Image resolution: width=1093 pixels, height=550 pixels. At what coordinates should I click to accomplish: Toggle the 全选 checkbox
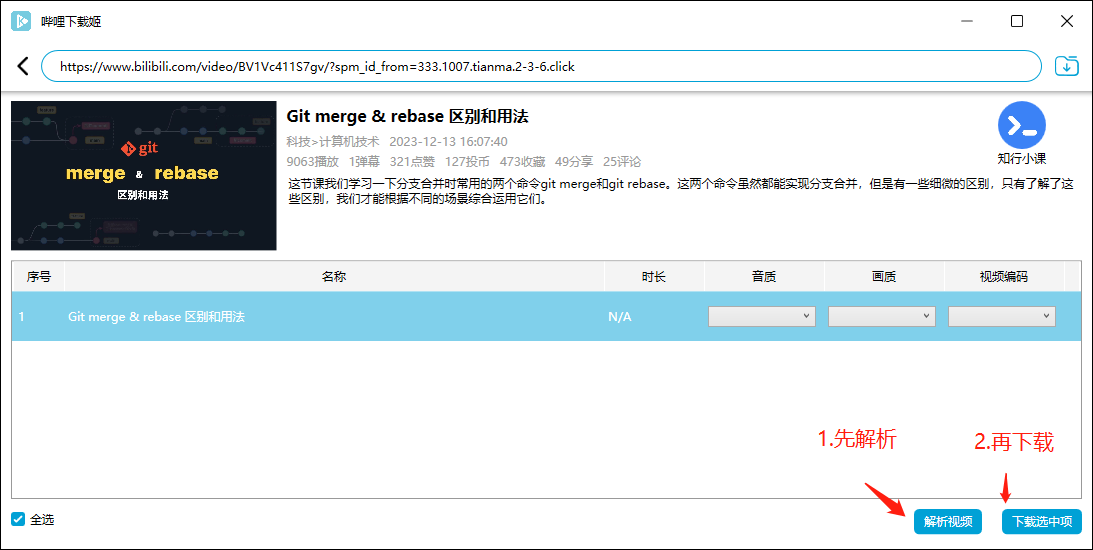[x=18, y=520]
